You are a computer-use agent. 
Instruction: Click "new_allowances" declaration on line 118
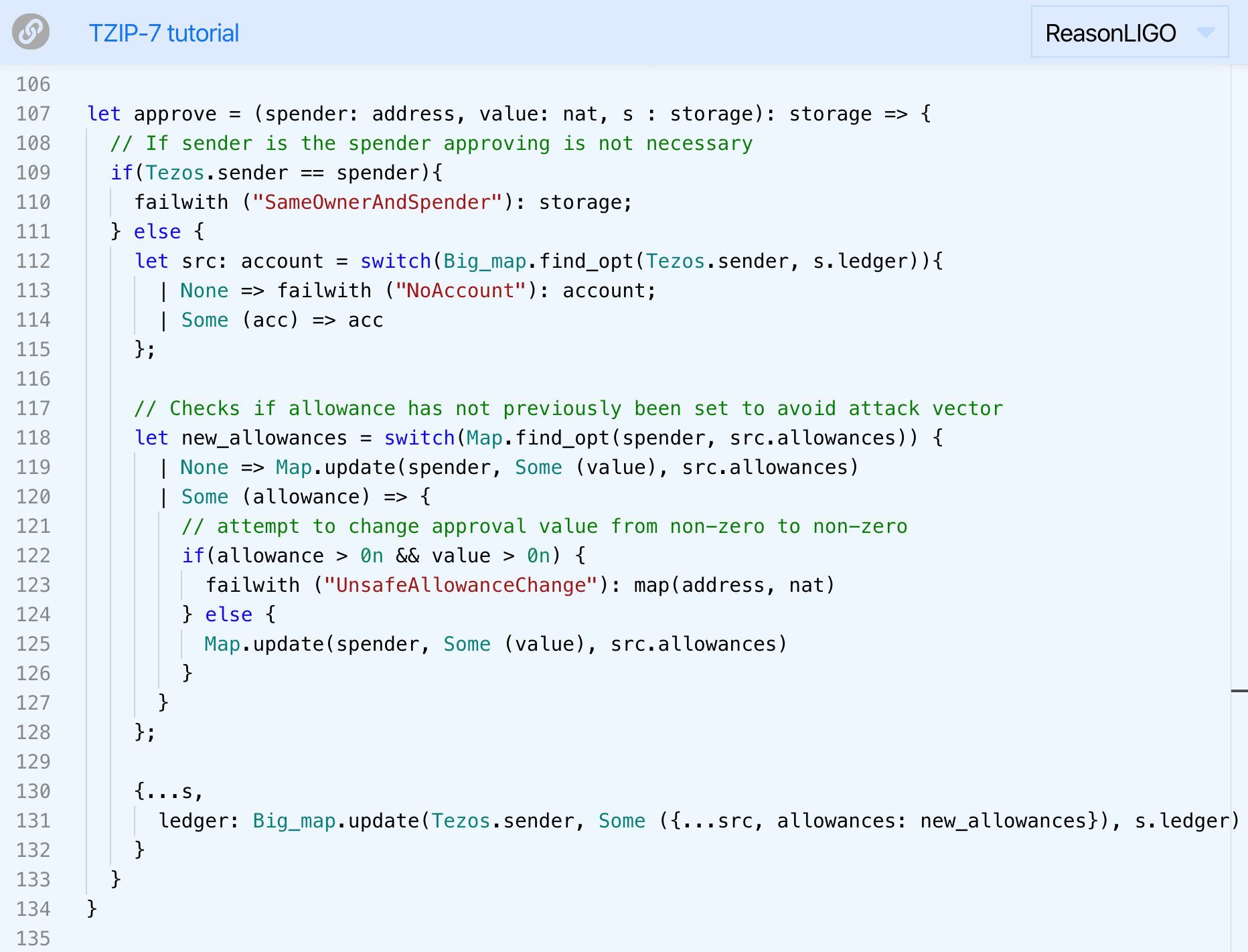tap(264, 438)
